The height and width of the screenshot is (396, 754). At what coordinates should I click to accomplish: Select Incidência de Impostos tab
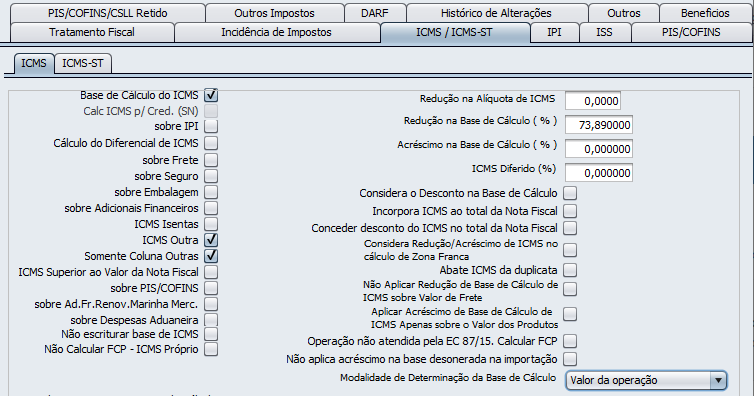[277, 32]
